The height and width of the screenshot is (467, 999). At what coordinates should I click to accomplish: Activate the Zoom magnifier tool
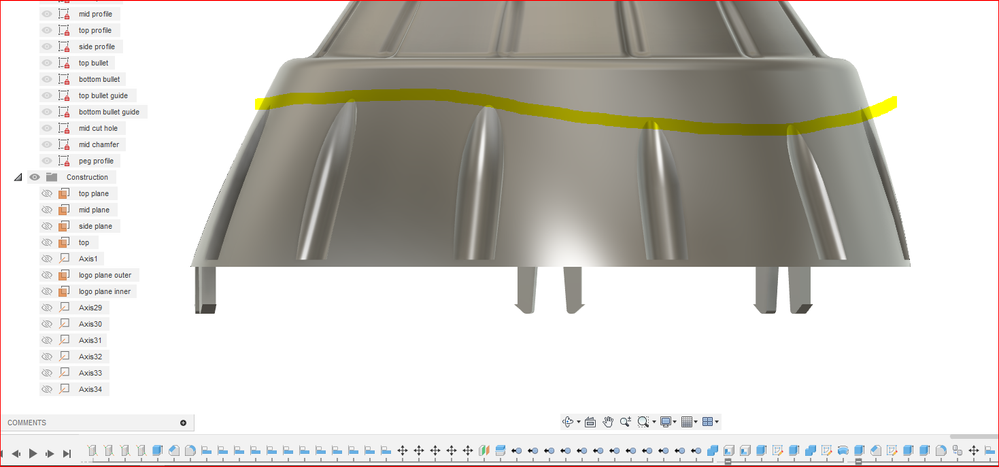(626, 422)
